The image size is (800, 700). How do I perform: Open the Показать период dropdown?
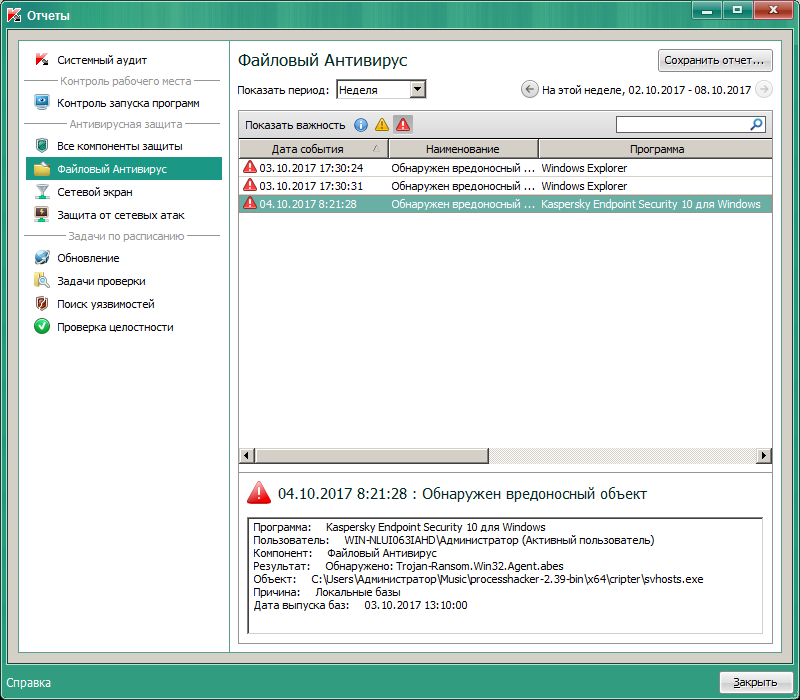418,90
